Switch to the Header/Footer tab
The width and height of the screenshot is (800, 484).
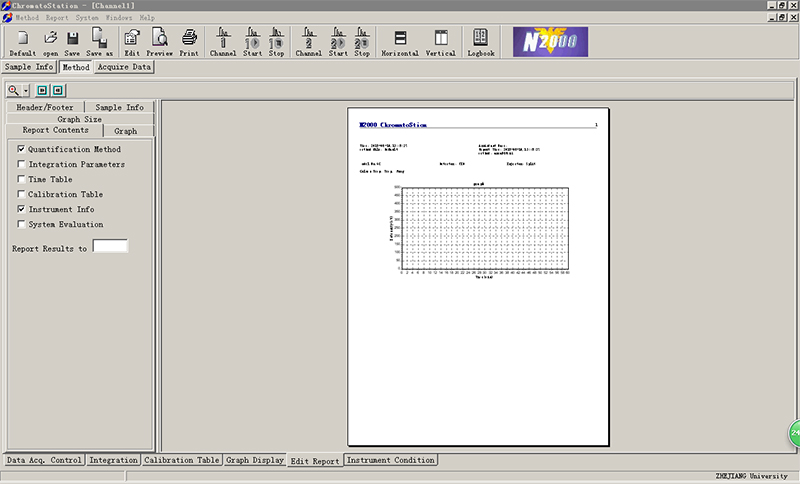pos(43,107)
